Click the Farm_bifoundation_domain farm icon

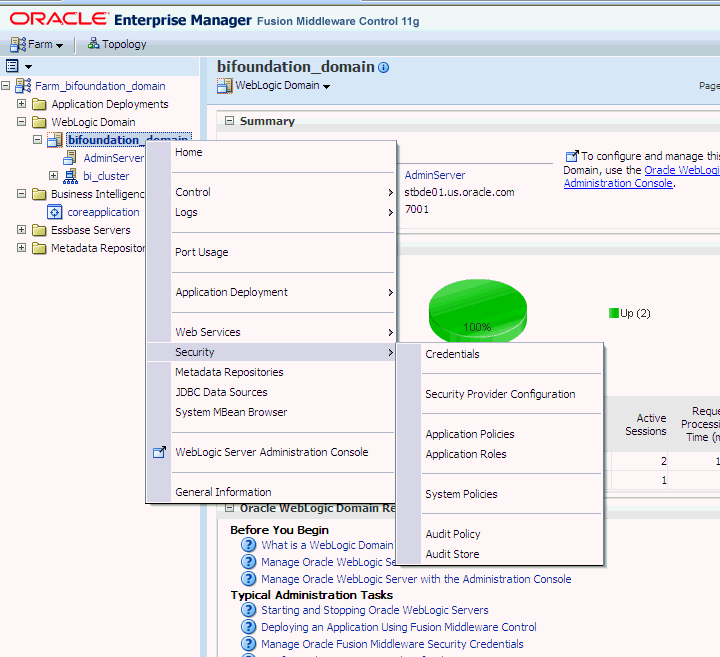coord(23,85)
